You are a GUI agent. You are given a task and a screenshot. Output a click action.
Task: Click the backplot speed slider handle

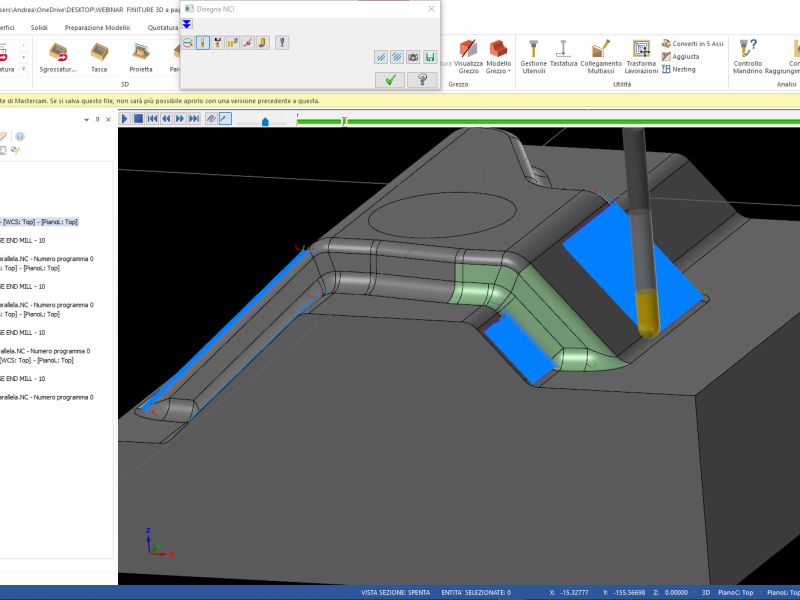[265, 121]
